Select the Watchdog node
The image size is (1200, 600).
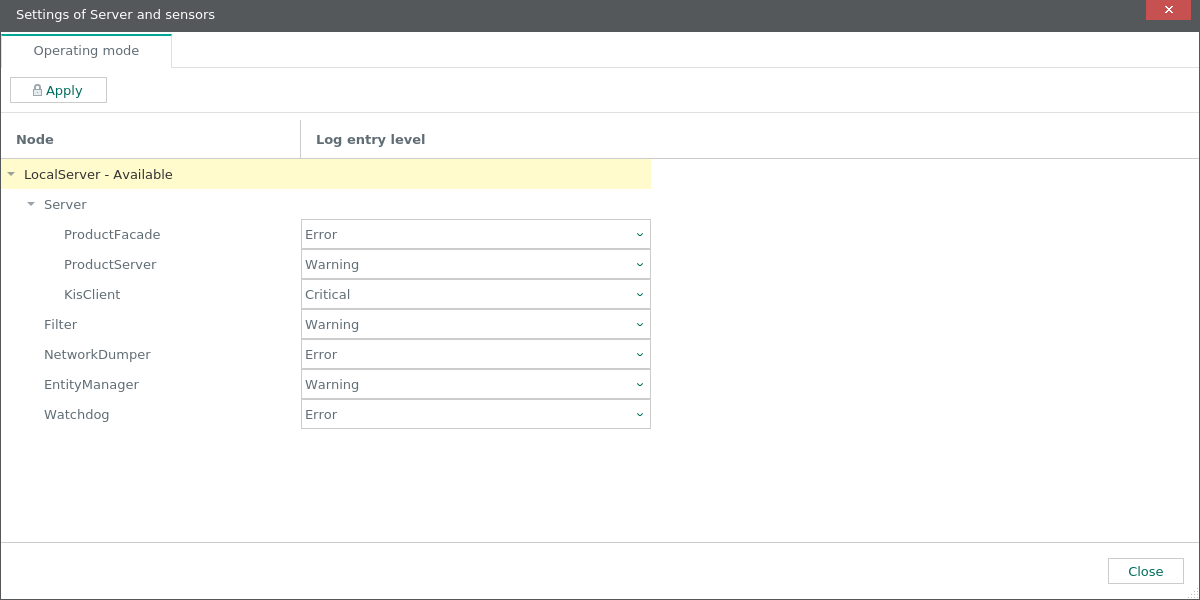pos(77,414)
